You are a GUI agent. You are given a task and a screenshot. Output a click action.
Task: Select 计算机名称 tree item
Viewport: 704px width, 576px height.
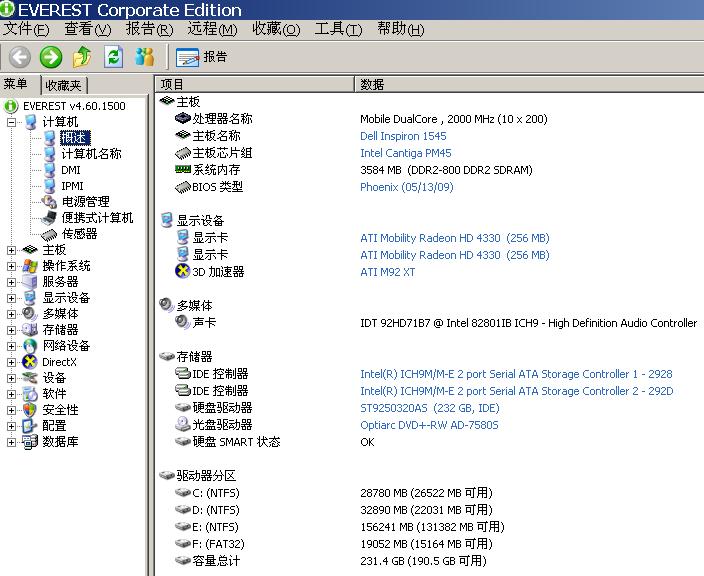coord(91,154)
